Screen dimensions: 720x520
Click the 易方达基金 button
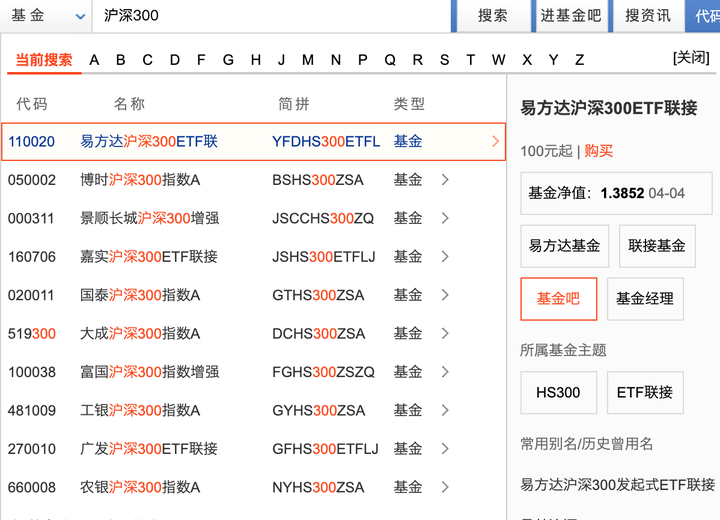(564, 246)
